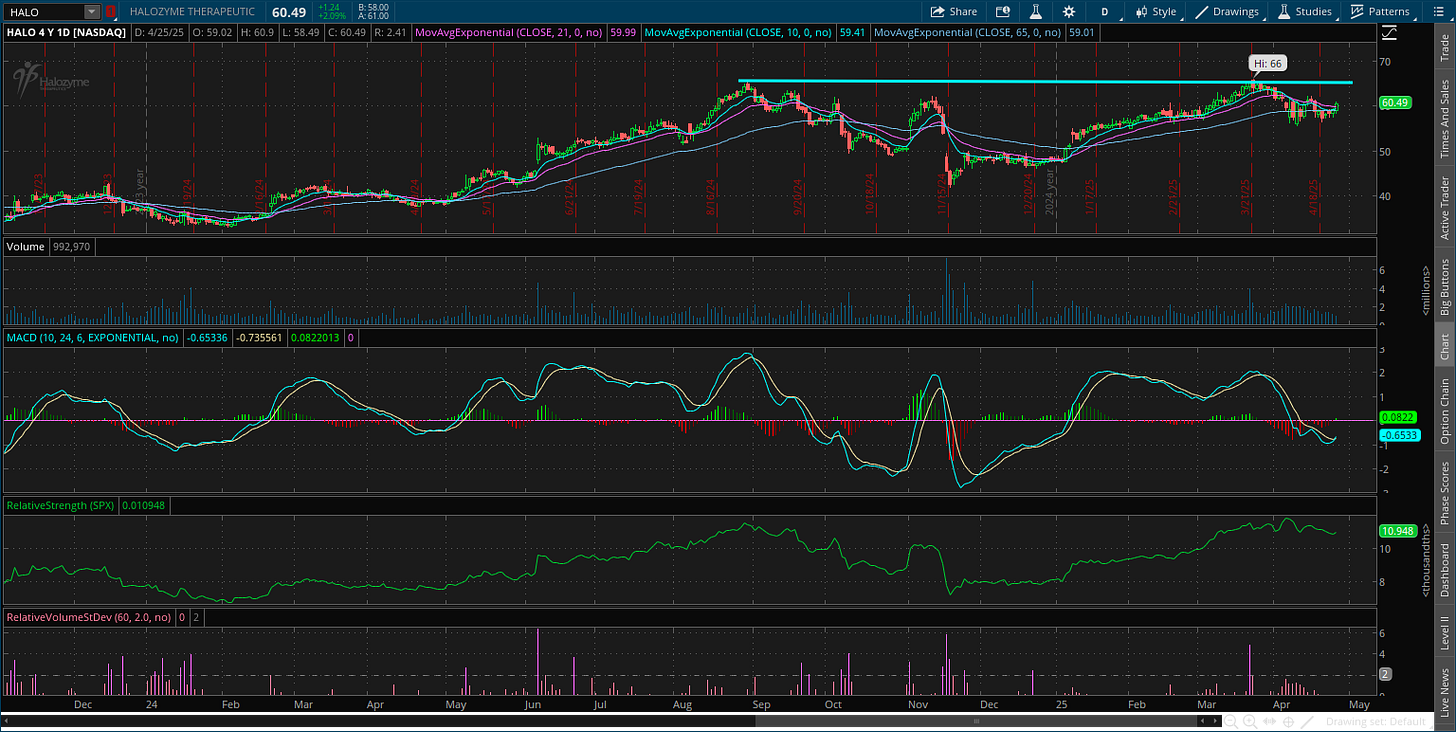Open the Style dropdown menu
1456x732 pixels.
(1155, 12)
